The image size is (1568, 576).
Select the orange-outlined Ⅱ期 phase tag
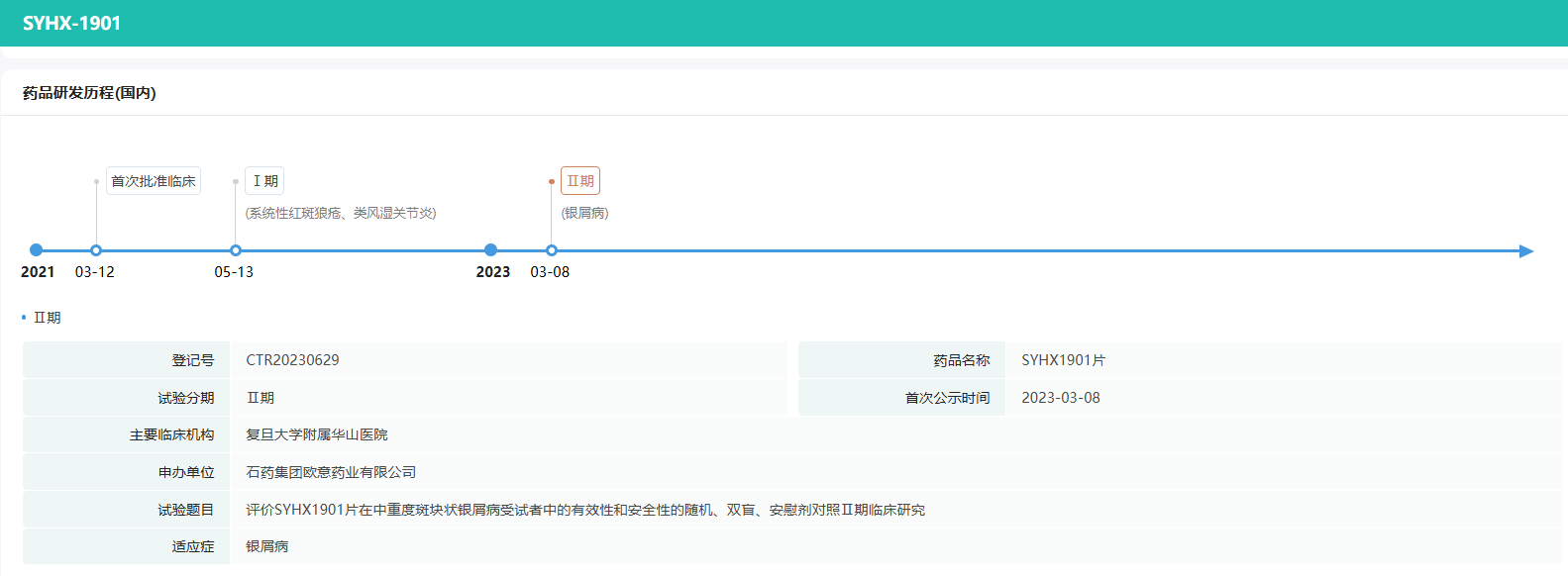click(x=580, y=181)
